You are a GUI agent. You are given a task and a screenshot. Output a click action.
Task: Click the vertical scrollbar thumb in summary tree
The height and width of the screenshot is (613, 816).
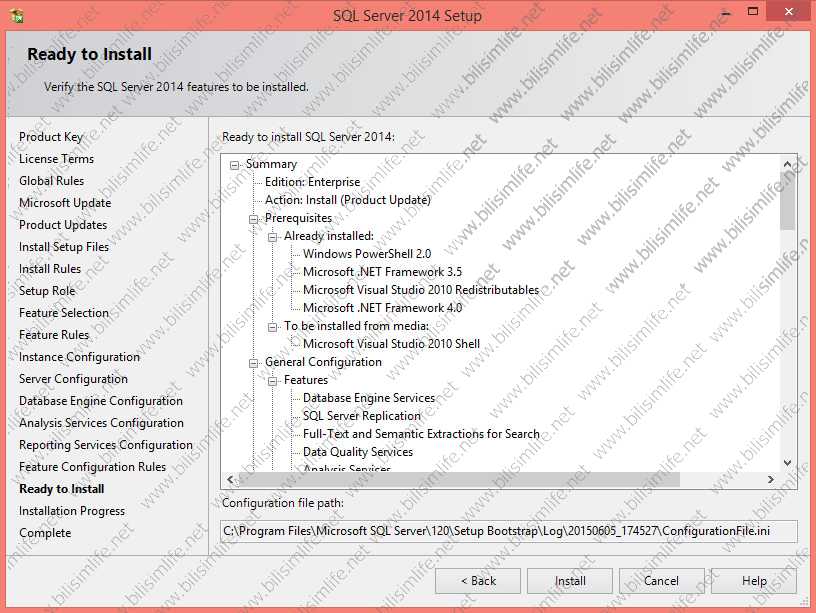click(x=787, y=201)
